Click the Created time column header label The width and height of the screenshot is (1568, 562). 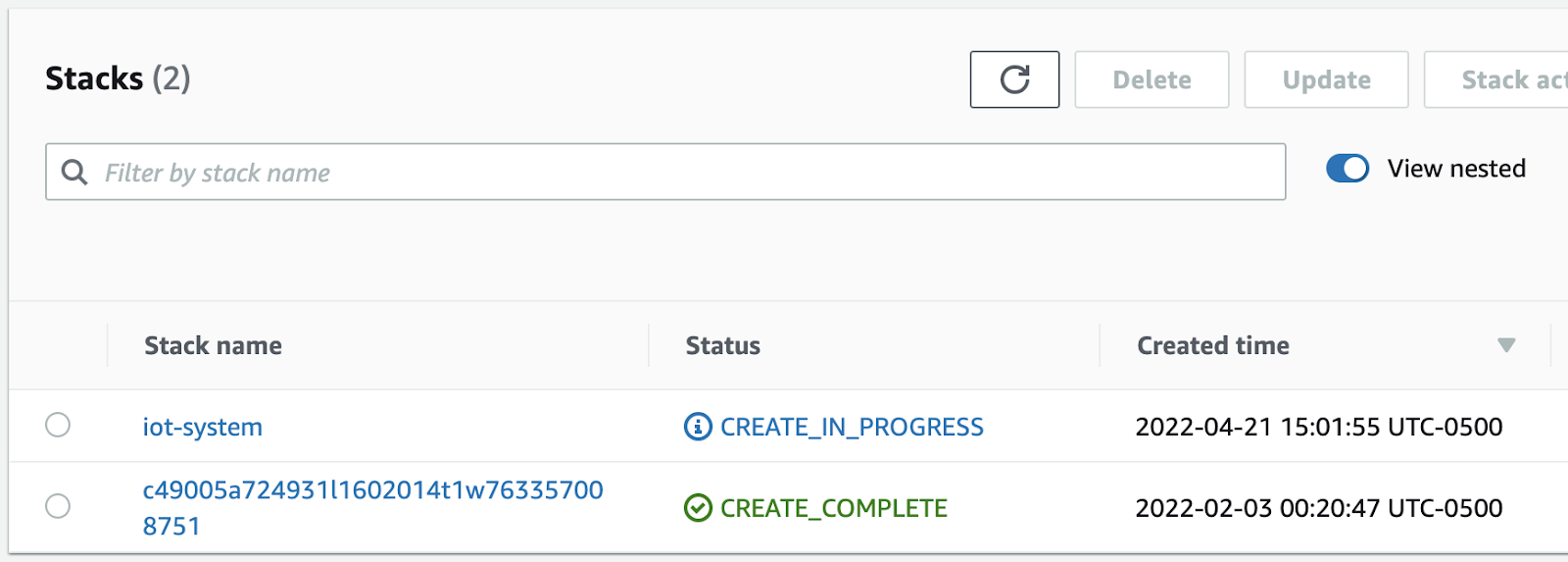1212,345
